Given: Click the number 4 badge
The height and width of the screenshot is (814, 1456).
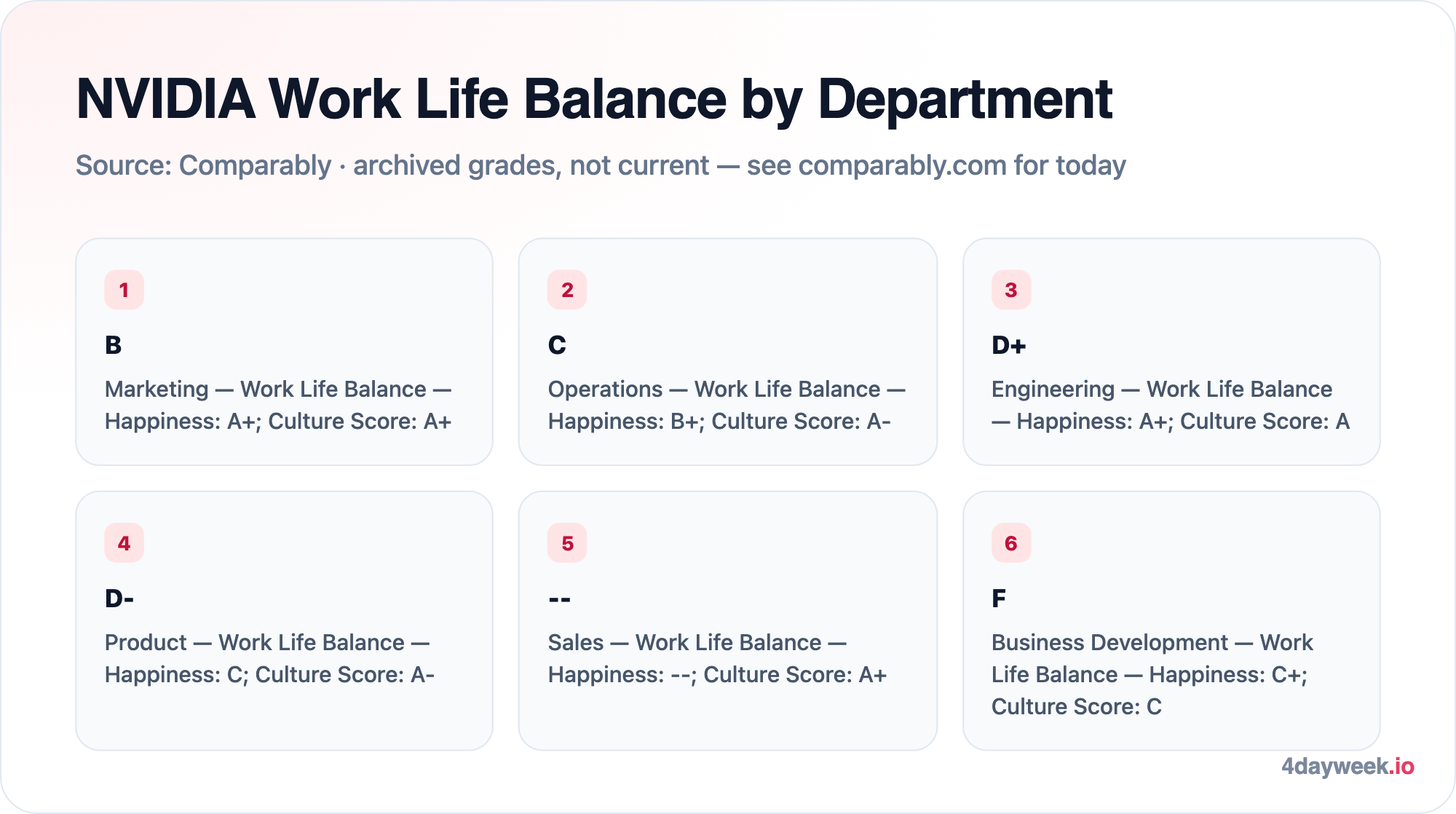Looking at the screenshot, I should [x=124, y=543].
